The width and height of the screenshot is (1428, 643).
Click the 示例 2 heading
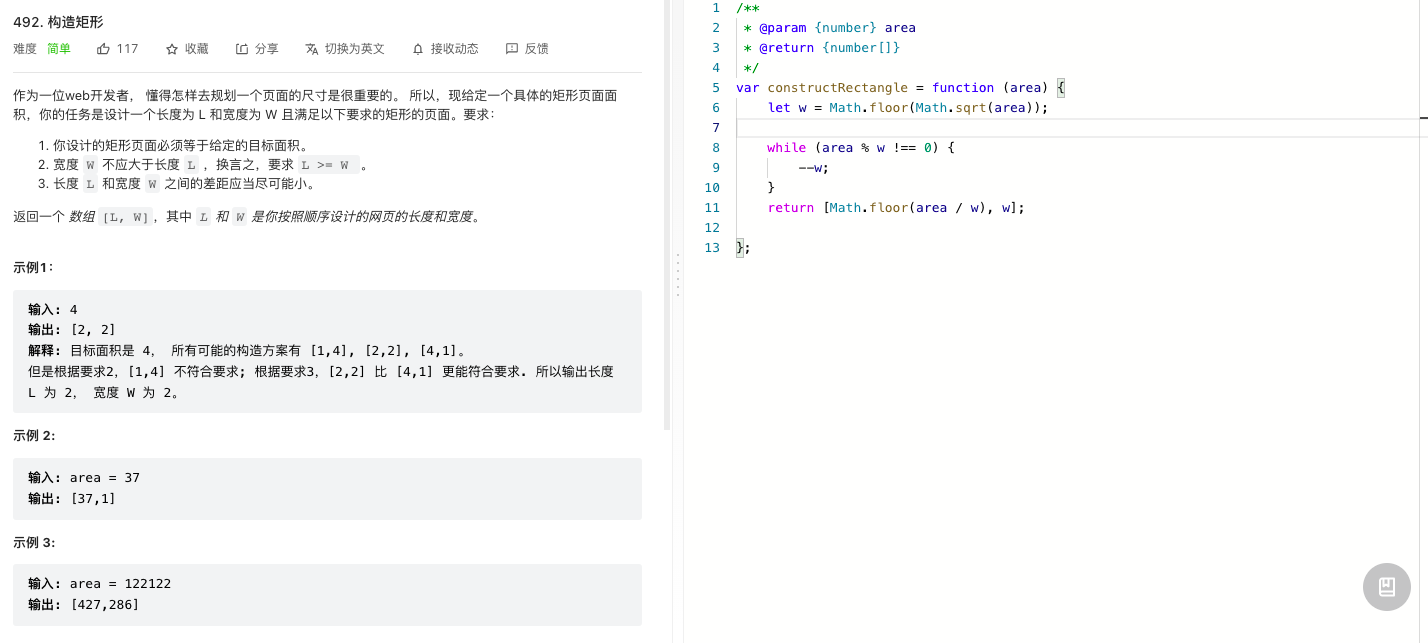[34, 436]
